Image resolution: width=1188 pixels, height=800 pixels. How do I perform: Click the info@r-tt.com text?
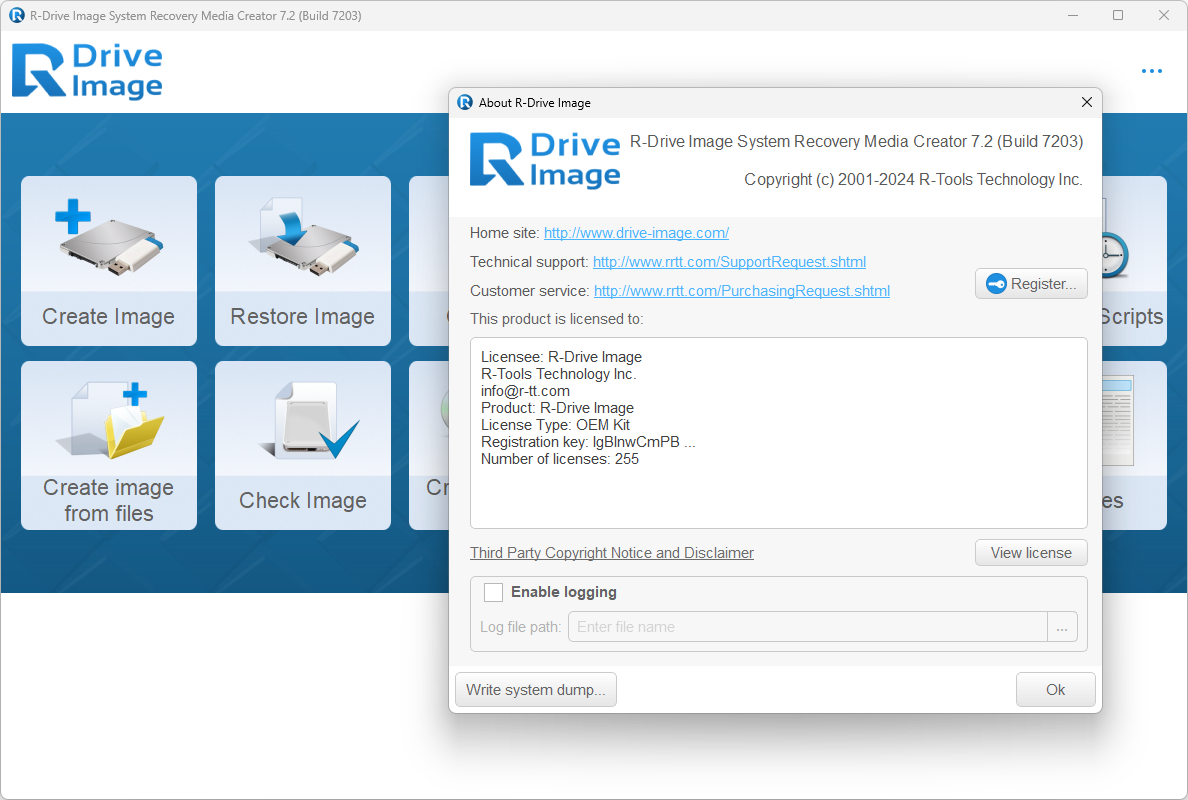pyautogui.click(x=525, y=391)
